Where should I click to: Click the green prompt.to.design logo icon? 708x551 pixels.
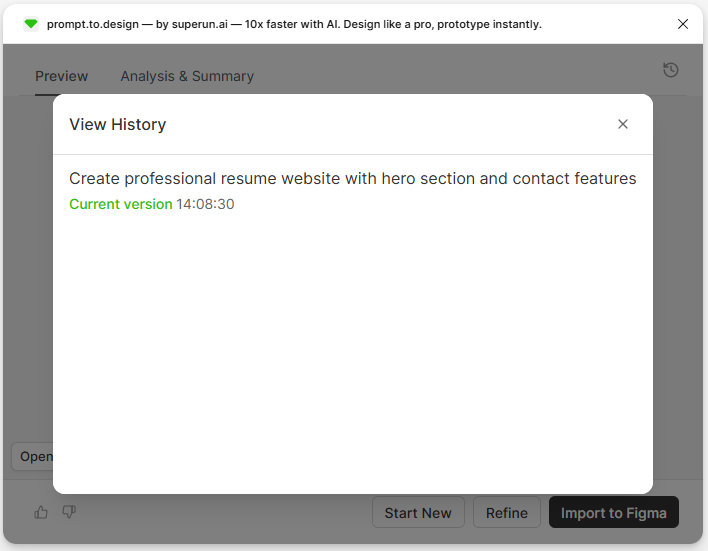[31, 24]
